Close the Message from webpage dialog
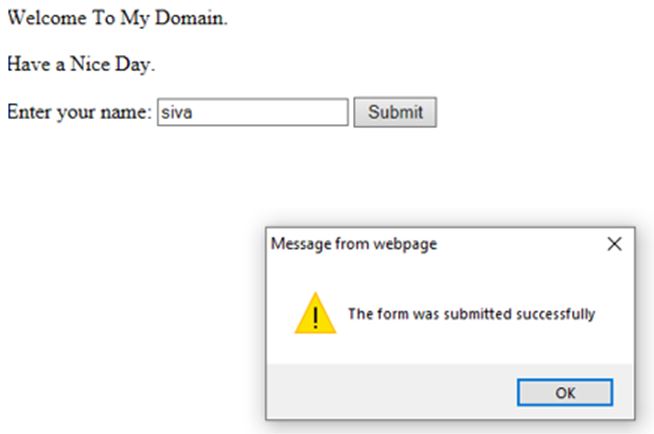This screenshot has width=654, height=434. [614, 243]
